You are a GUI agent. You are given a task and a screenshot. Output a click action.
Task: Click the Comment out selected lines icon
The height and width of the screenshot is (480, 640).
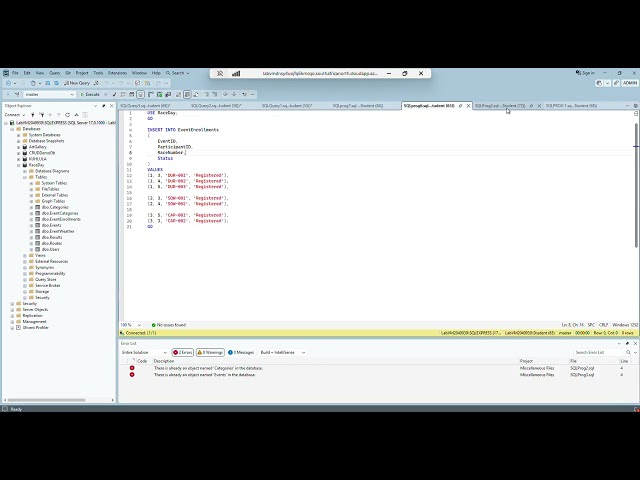(207, 94)
